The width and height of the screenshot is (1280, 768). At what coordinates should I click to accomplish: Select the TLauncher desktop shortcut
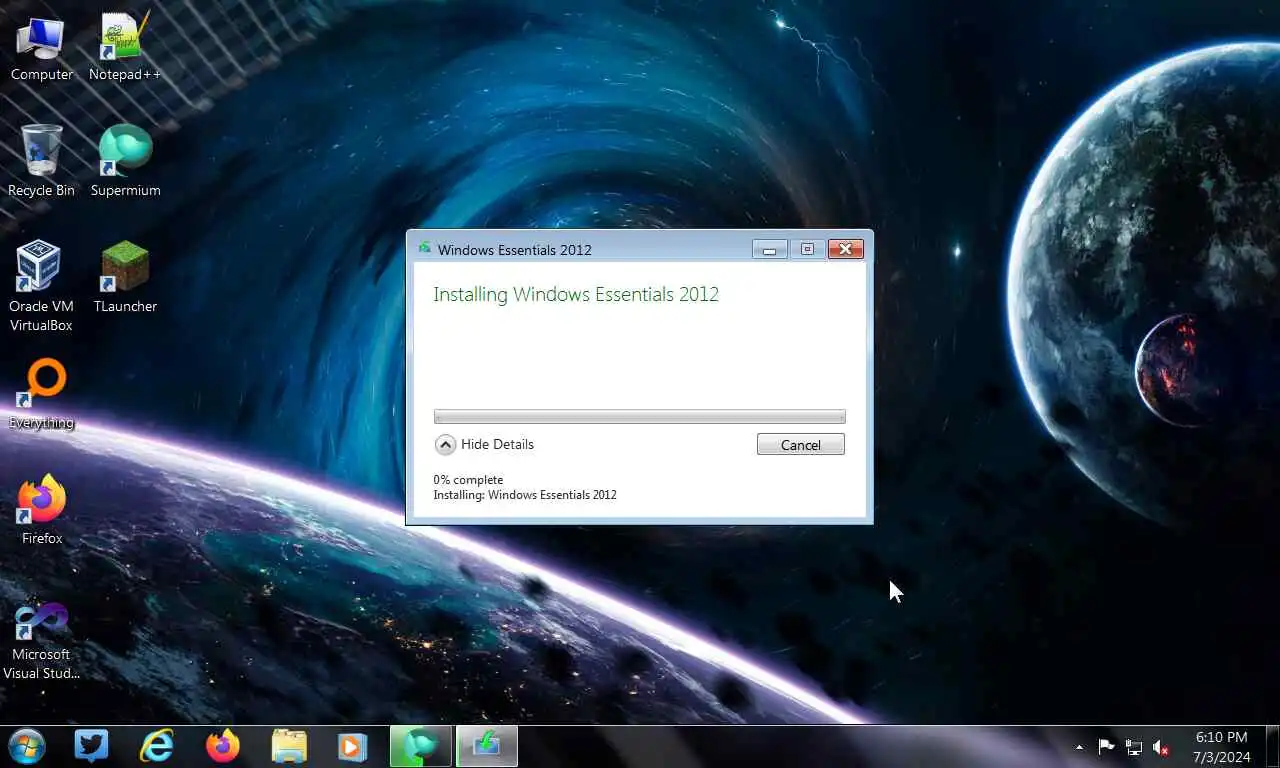(125, 278)
